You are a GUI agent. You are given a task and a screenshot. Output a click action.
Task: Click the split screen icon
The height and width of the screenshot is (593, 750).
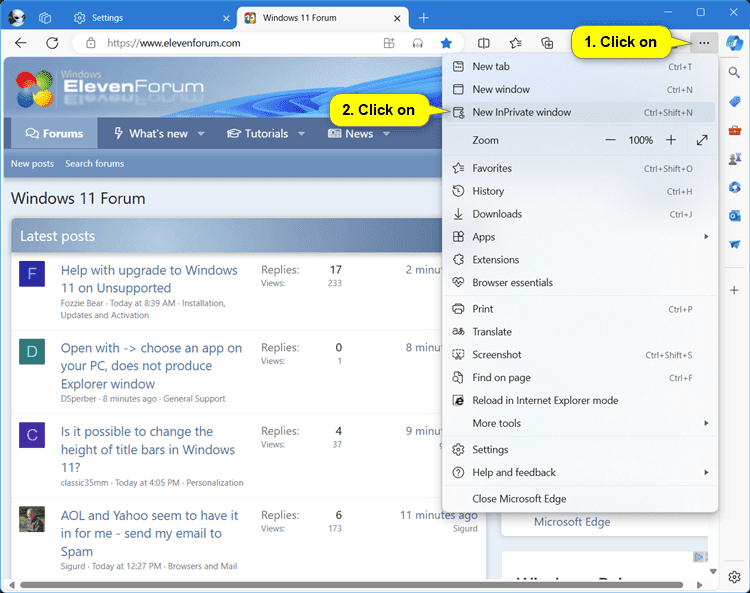(x=484, y=44)
